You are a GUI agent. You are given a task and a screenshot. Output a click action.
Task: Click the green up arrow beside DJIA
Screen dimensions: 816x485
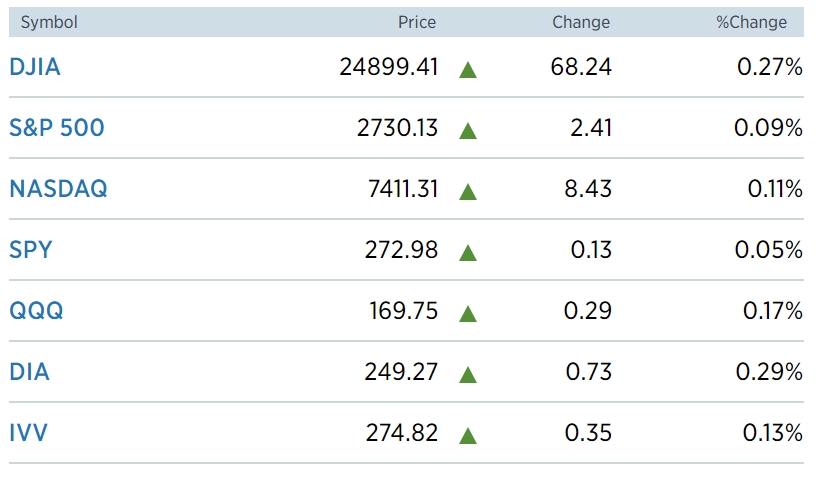click(468, 70)
